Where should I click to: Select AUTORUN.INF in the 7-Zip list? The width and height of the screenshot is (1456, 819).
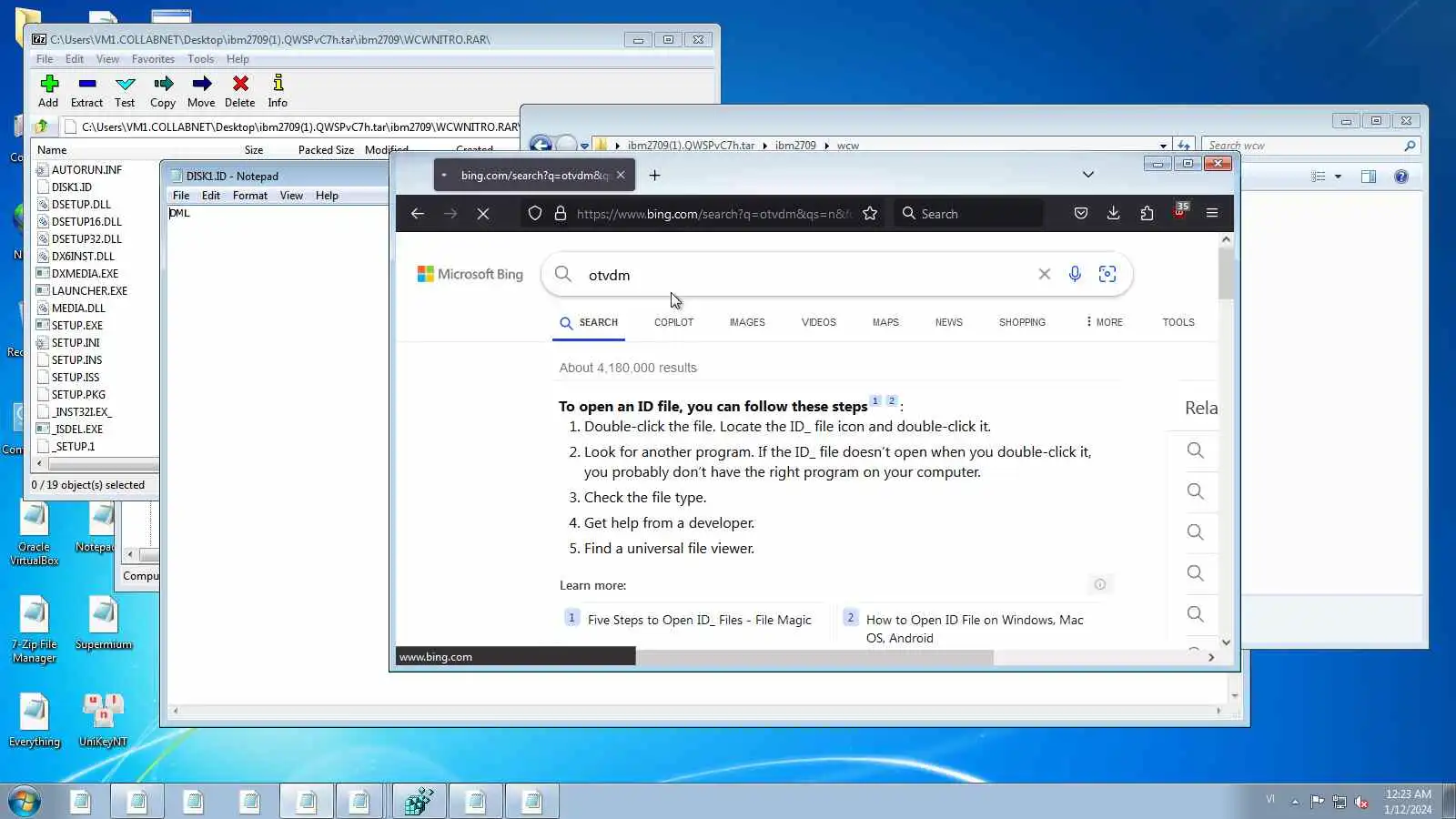(86, 169)
